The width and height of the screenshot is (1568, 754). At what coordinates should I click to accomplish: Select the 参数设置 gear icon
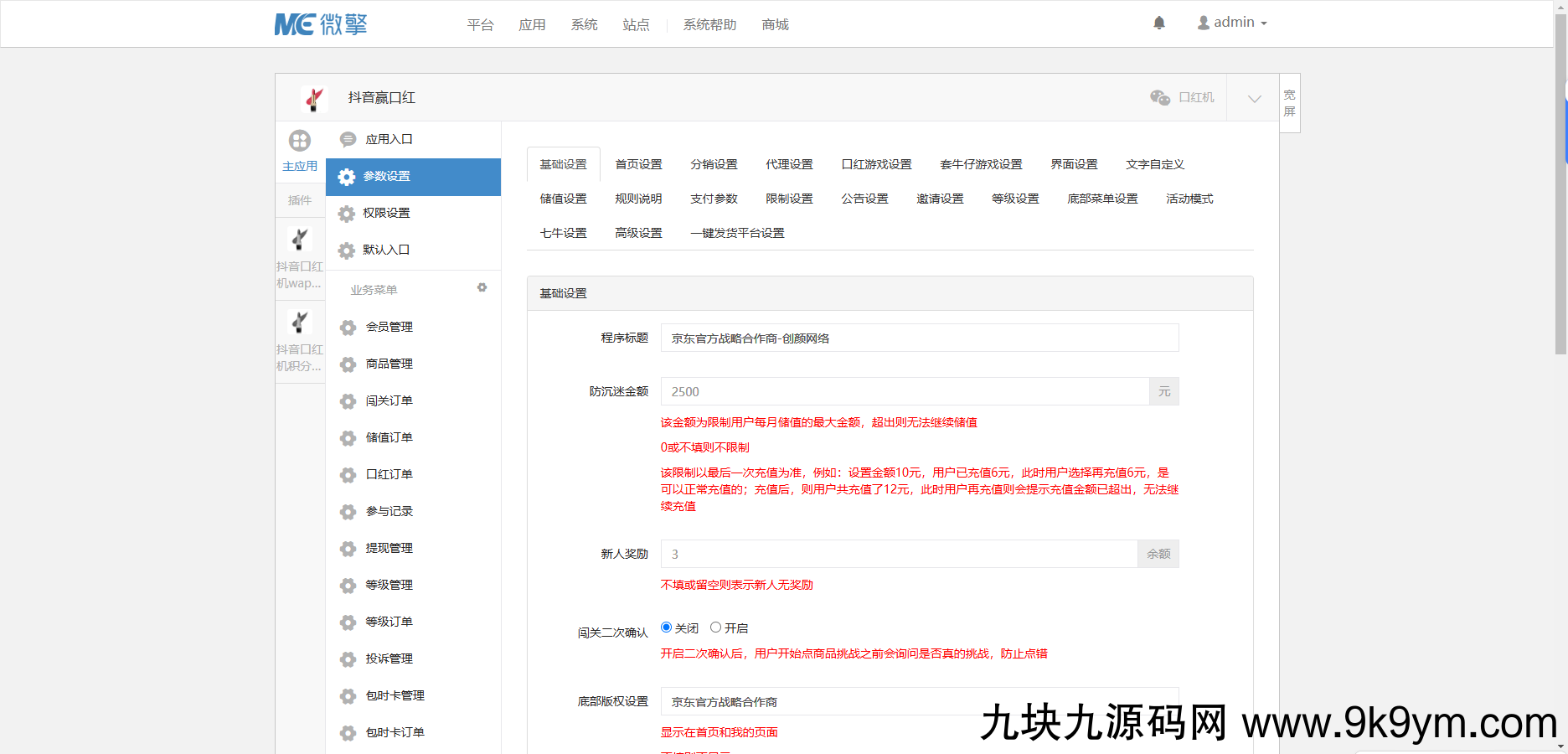tap(347, 177)
